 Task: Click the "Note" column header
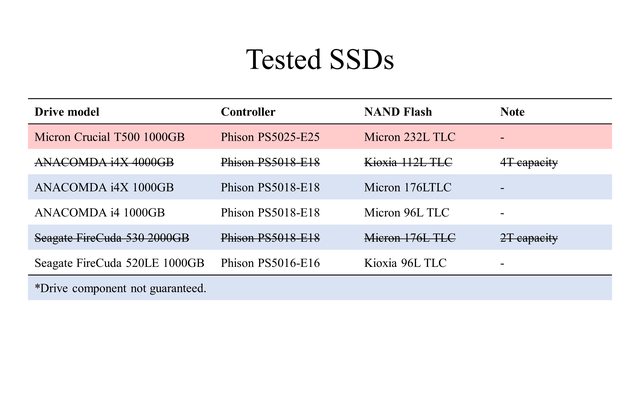[512, 112]
